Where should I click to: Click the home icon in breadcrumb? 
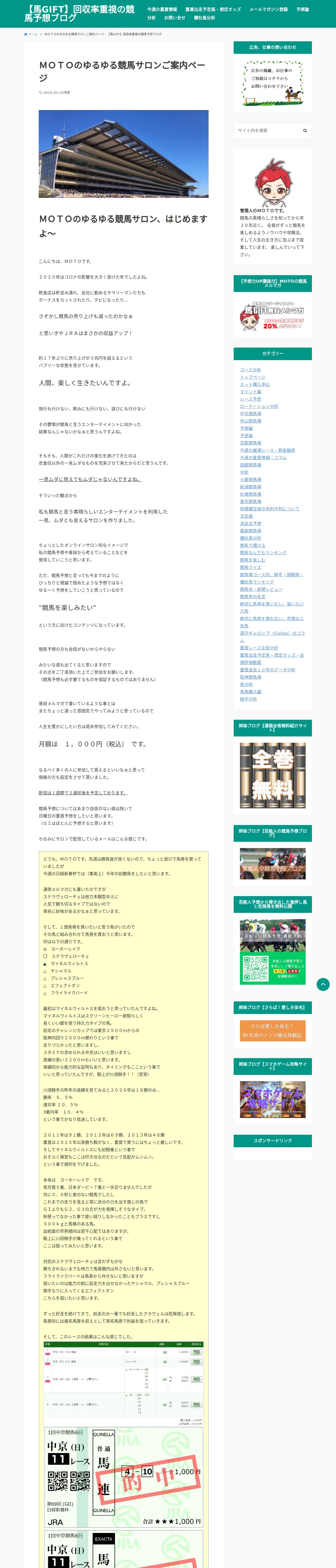coord(26,34)
